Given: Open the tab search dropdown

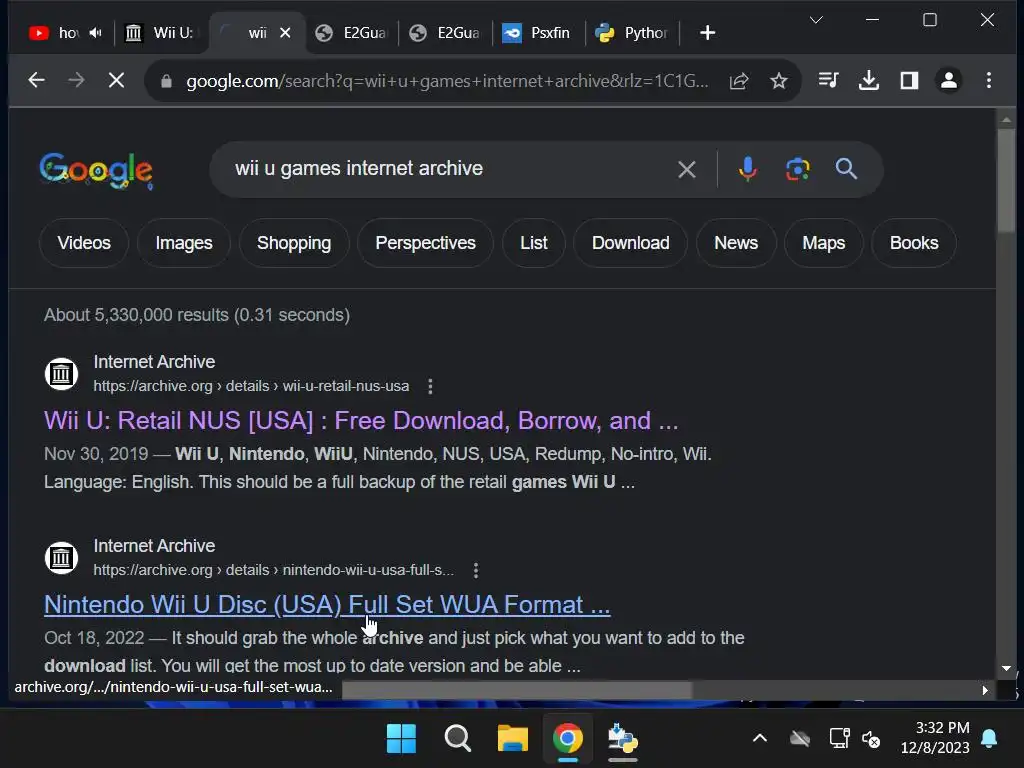Looking at the screenshot, I should pyautogui.click(x=816, y=20).
